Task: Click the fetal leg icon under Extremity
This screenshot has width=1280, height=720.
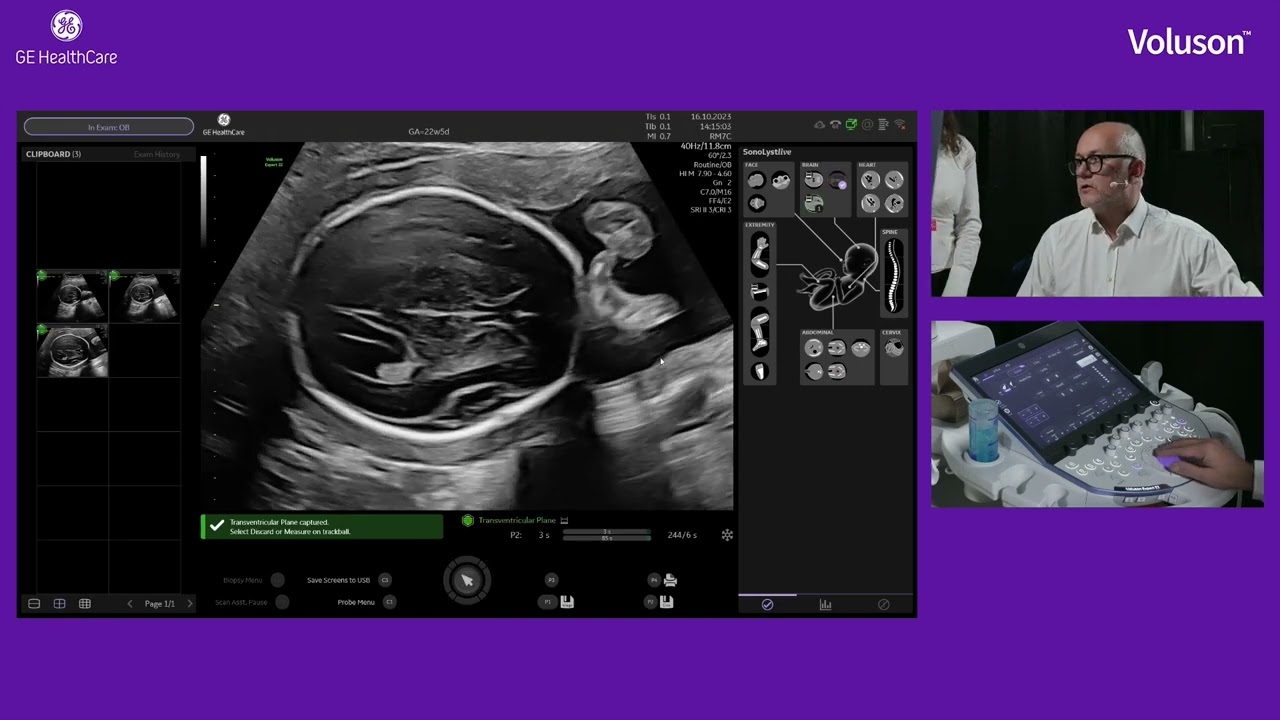Action: click(x=760, y=332)
